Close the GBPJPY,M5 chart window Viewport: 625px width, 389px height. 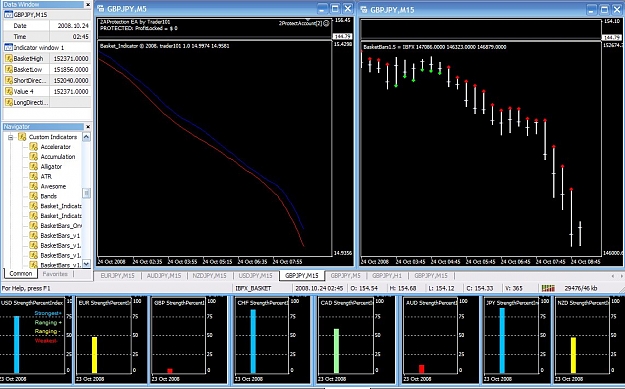(348, 8)
